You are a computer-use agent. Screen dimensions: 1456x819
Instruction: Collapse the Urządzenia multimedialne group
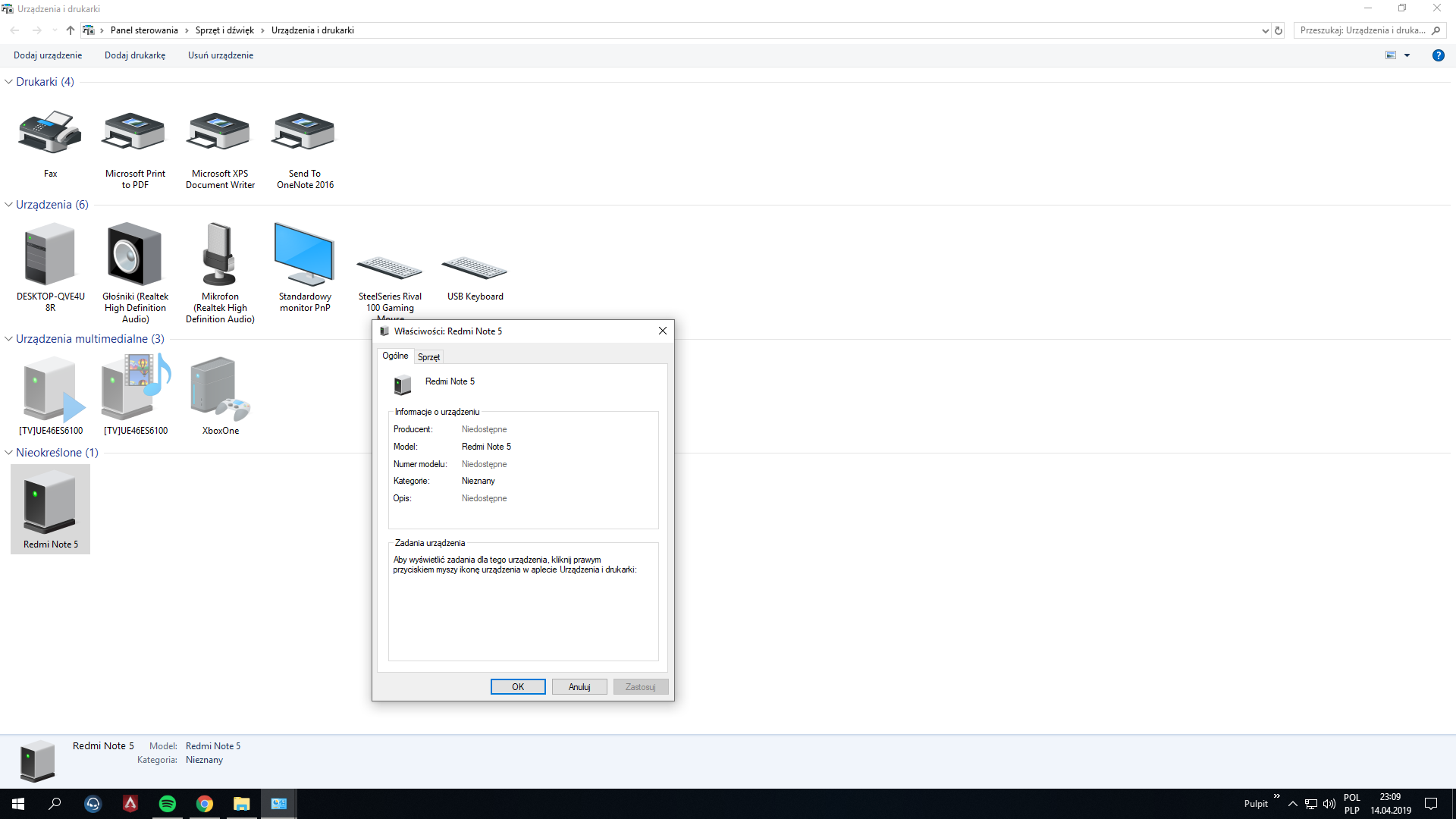tap(8, 339)
